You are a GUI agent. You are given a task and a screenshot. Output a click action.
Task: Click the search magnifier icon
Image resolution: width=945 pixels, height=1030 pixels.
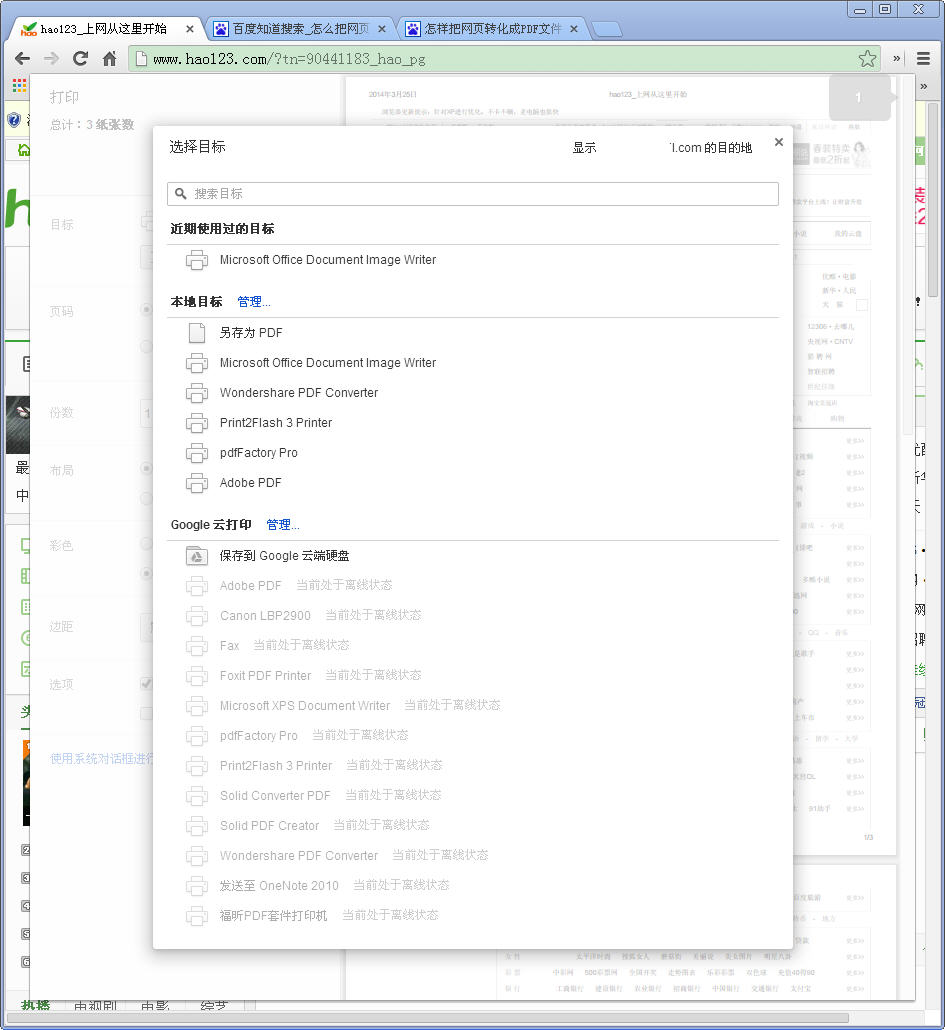point(181,194)
